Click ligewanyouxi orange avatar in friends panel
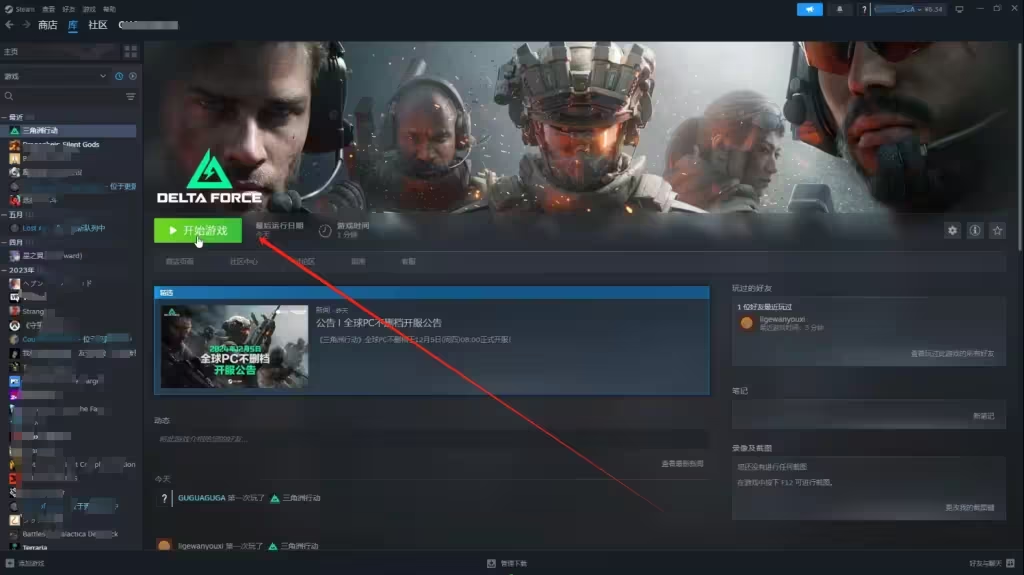Viewport: 1024px width, 575px height. [x=746, y=323]
